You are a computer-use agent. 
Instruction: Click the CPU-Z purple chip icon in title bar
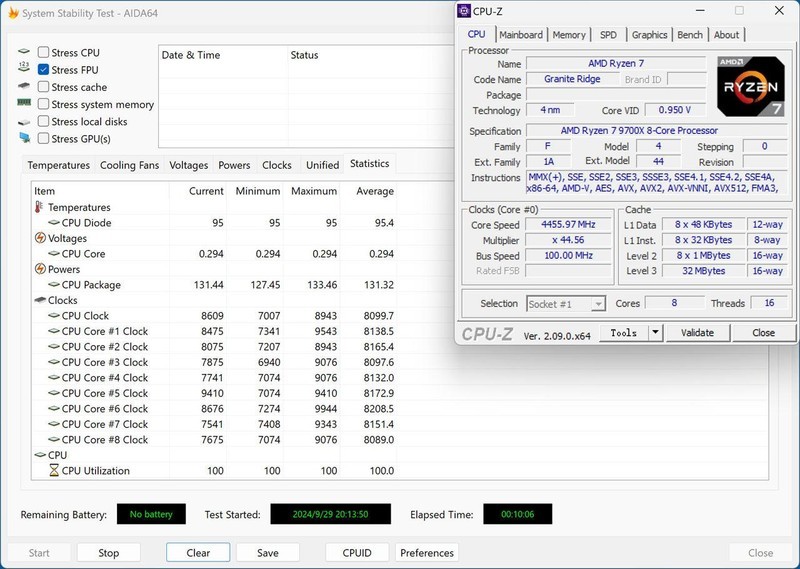[x=464, y=10]
